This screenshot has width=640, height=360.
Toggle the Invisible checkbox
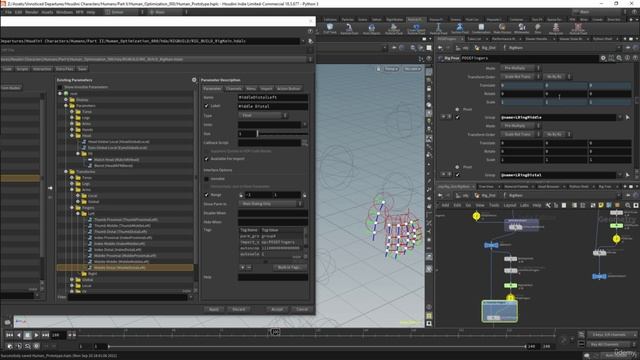pos(207,179)
